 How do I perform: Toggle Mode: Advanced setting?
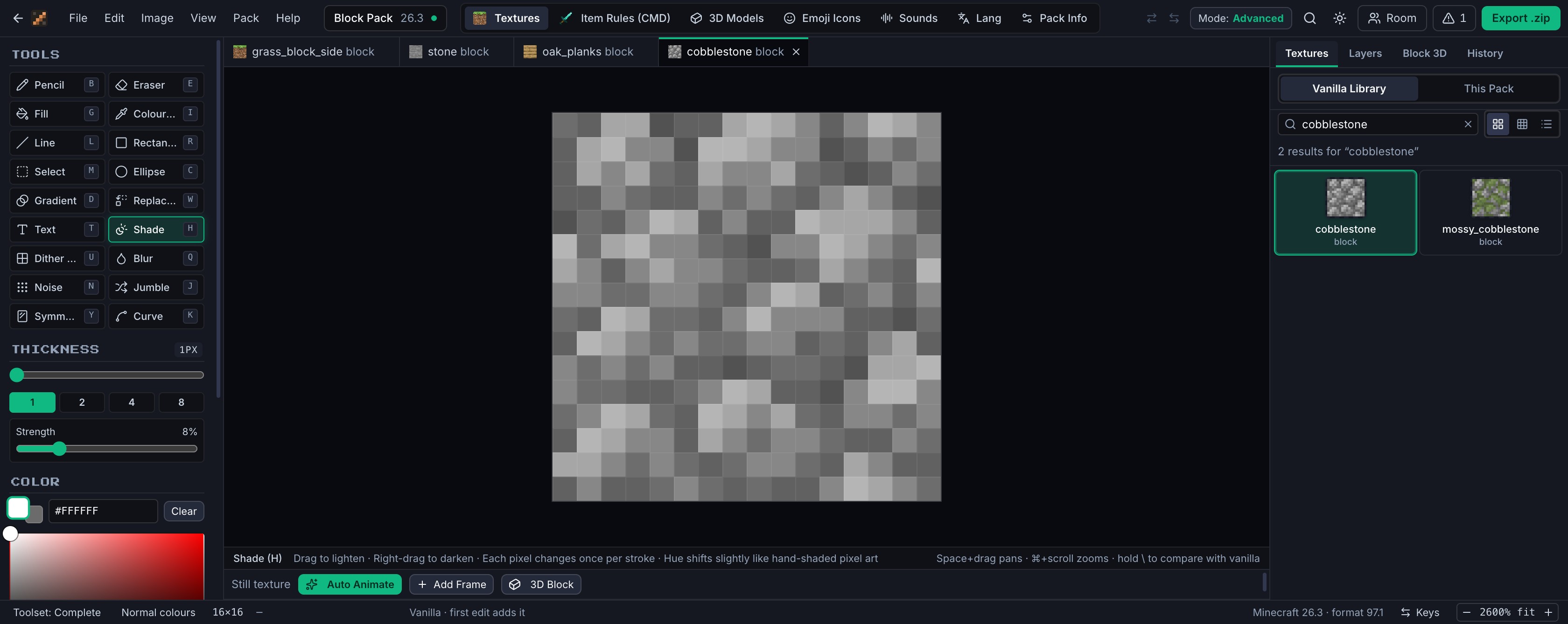1240,18
